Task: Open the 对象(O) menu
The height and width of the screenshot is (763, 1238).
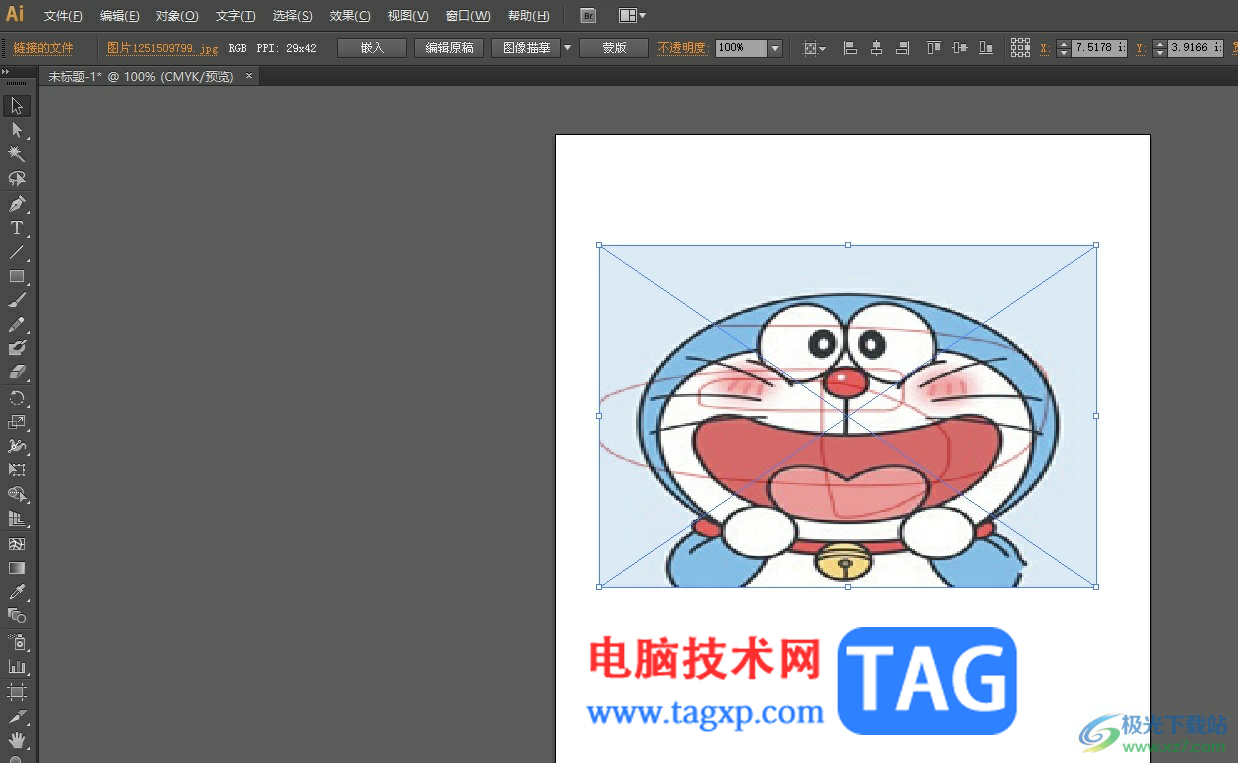Action: pyautogui.click(x=177, y=16)
